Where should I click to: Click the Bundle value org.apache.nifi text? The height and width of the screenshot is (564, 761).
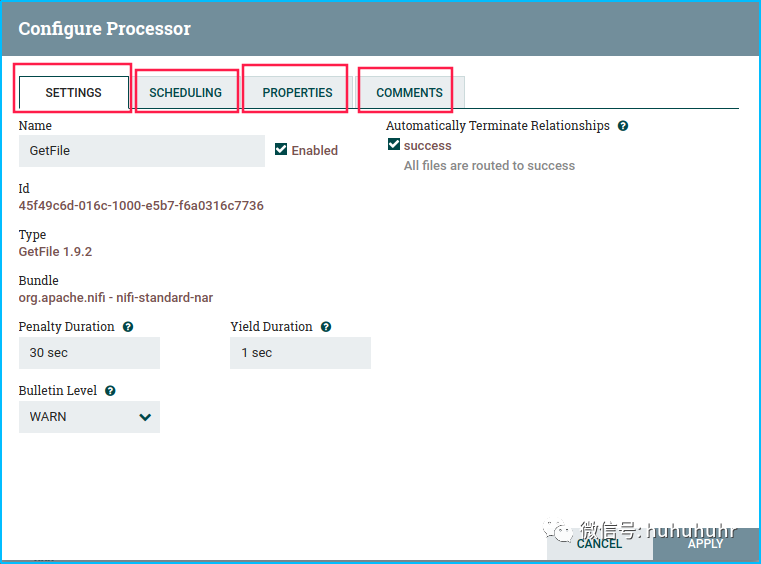click(x=116, y=298)
